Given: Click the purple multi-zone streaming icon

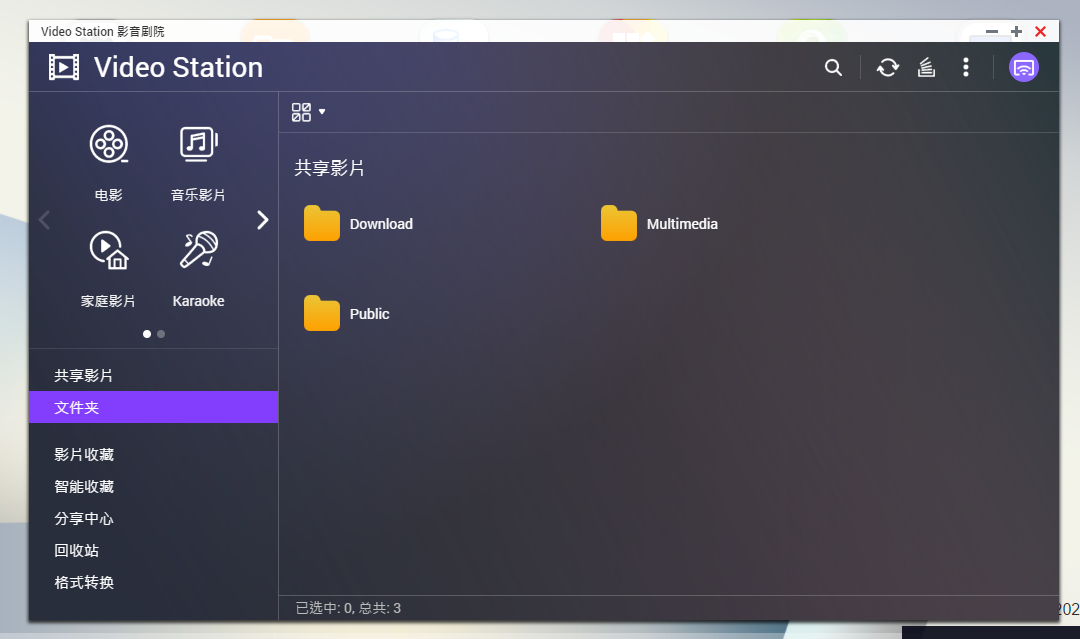Looking at the screenshot, I should [x=1024, y=67].
